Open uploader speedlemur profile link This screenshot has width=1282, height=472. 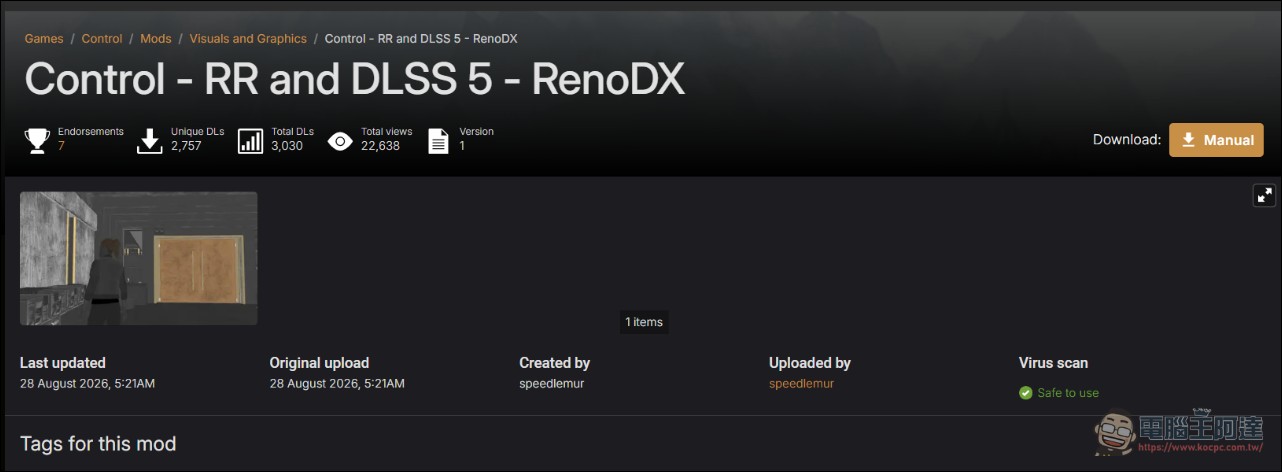(x=801, y=384)
